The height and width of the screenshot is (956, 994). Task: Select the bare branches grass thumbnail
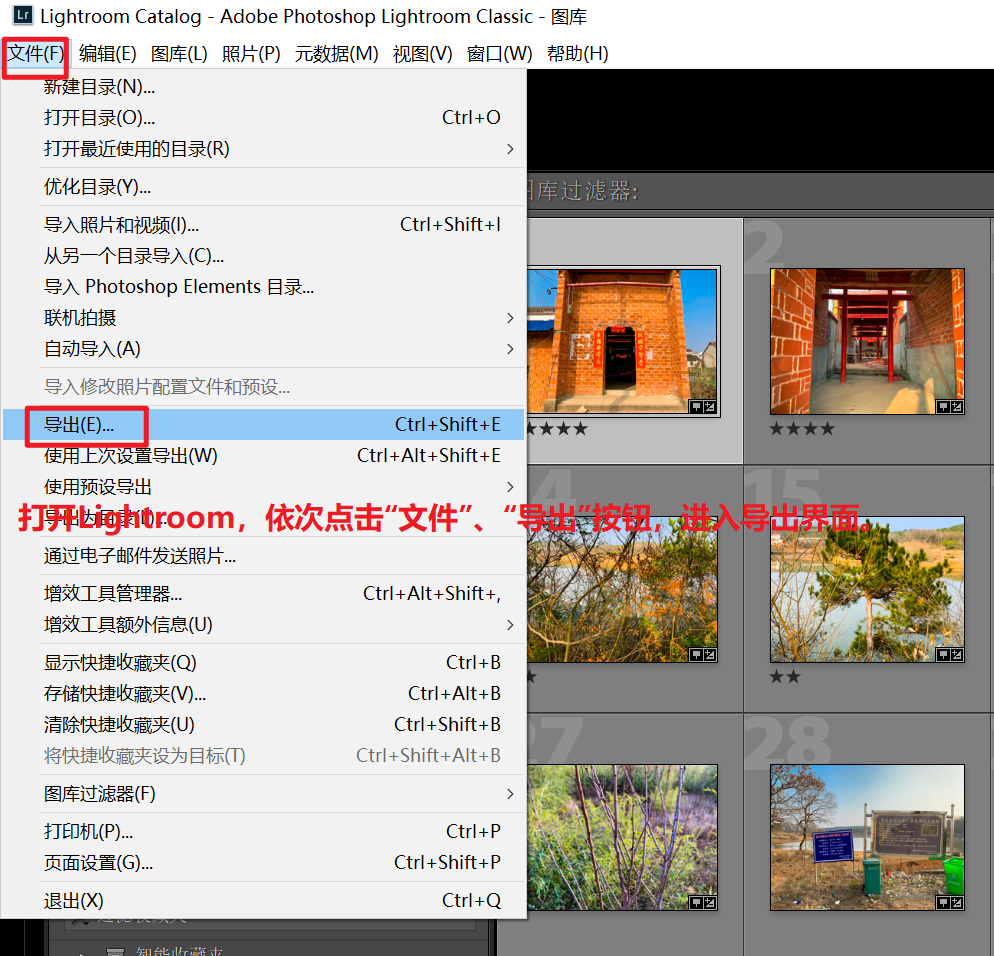(x=623, y=837)
